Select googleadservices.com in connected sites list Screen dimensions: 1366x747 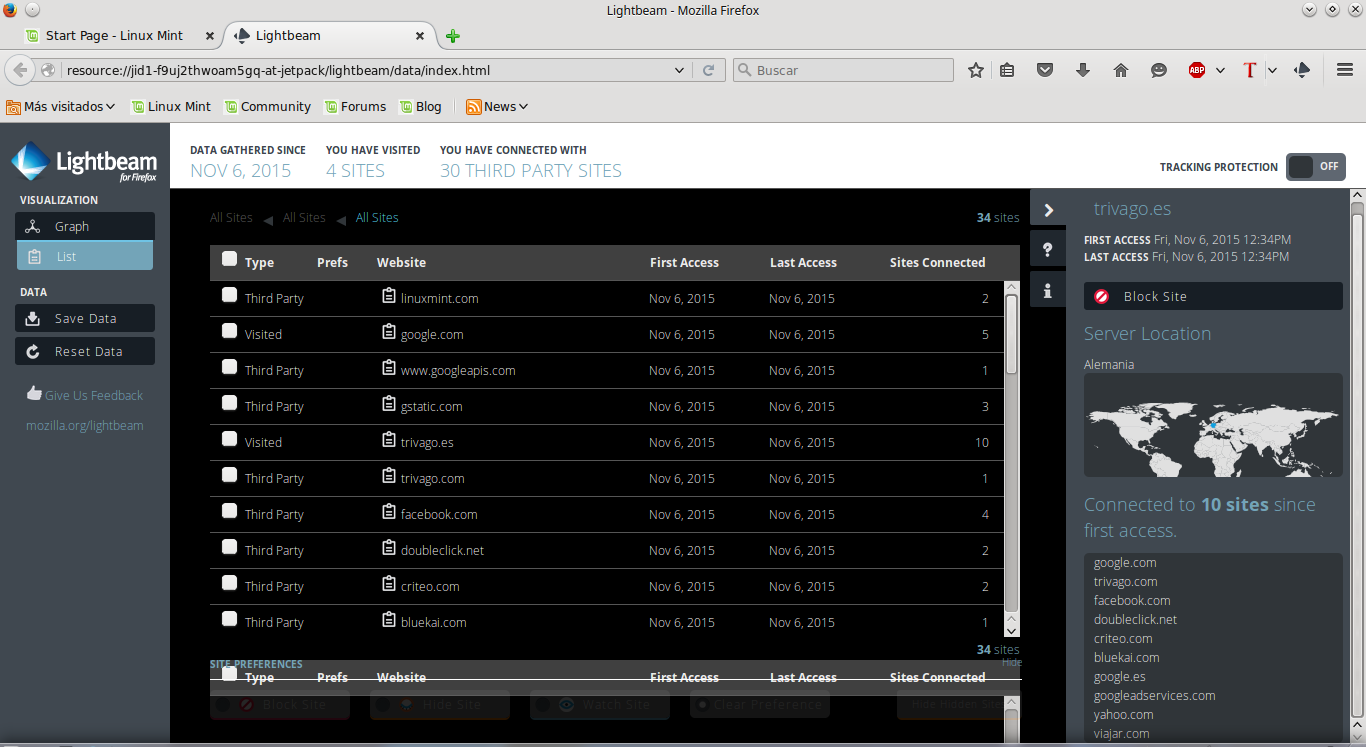[x=1155, y=695]
